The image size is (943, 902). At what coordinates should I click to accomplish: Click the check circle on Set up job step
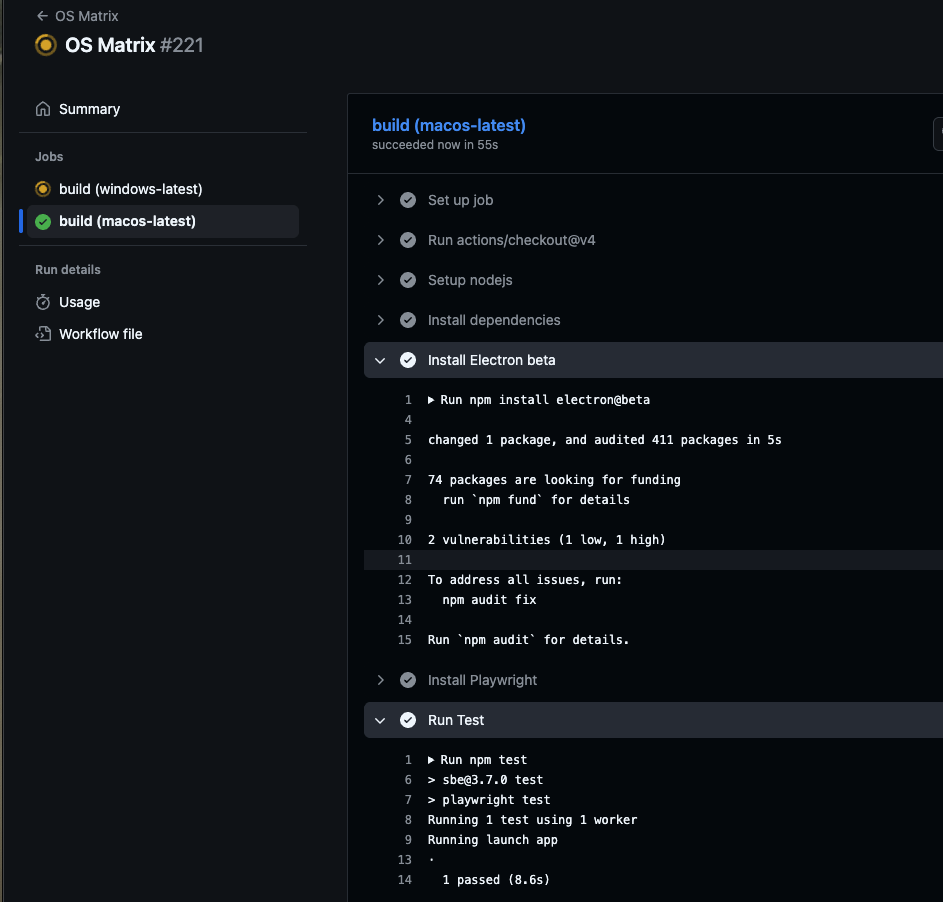point(408,200)
